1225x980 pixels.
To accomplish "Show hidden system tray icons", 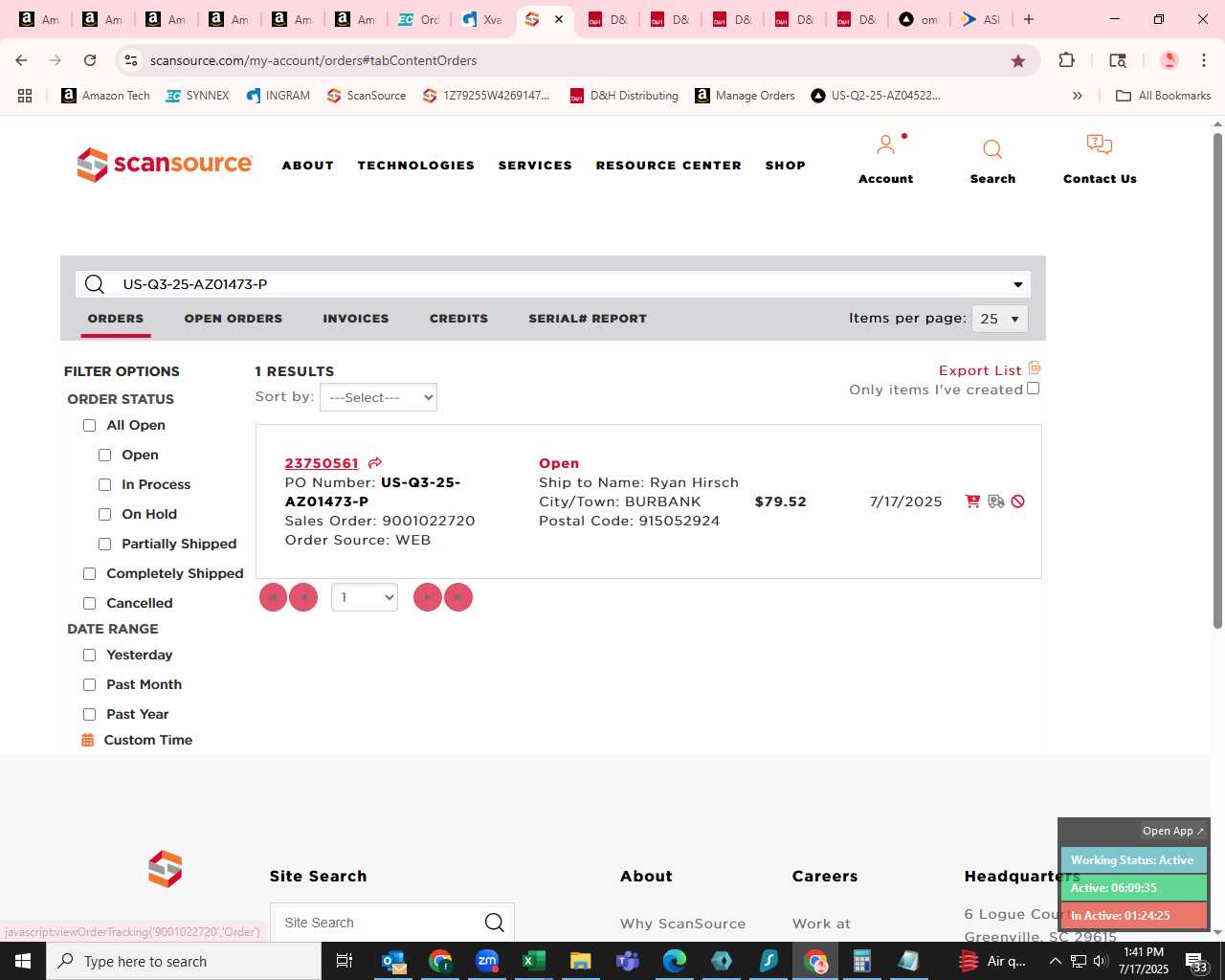I will click(1056, 961).
